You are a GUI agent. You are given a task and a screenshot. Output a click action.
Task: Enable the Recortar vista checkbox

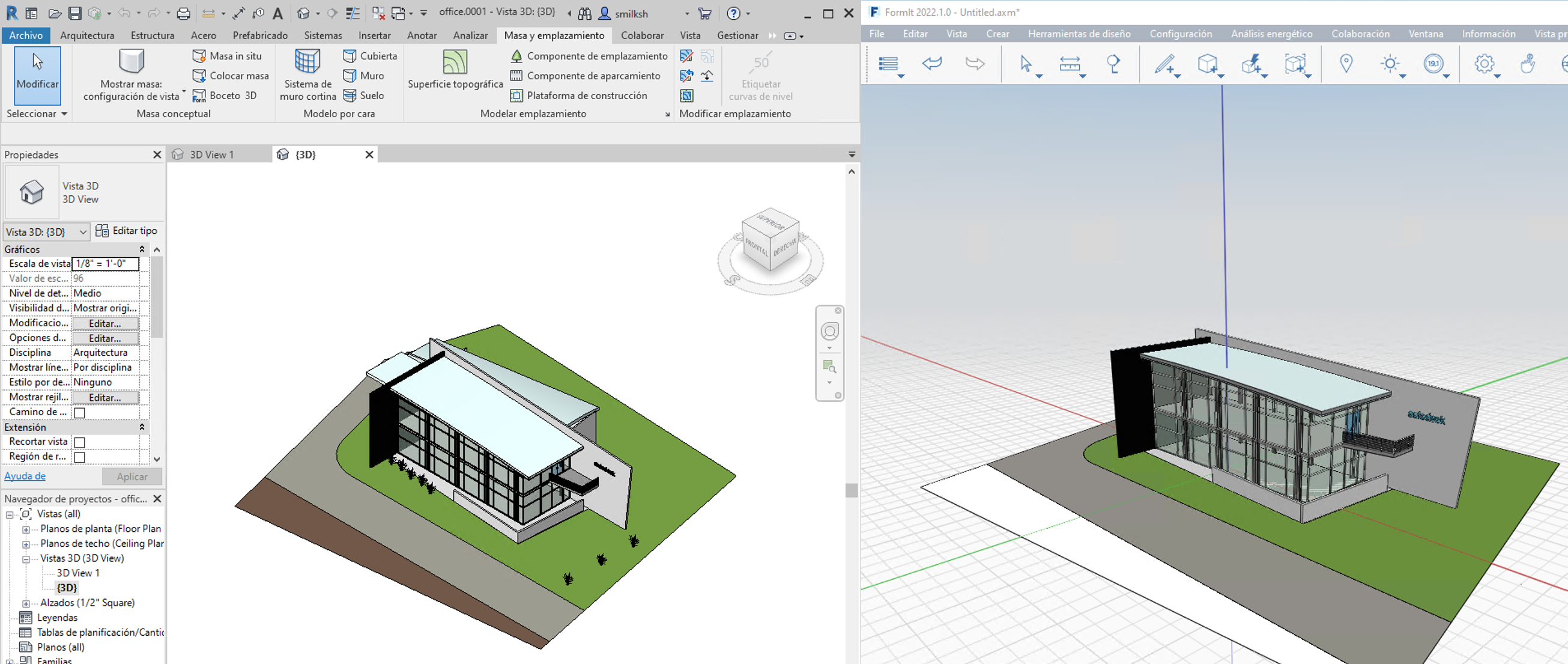point(80,442)
